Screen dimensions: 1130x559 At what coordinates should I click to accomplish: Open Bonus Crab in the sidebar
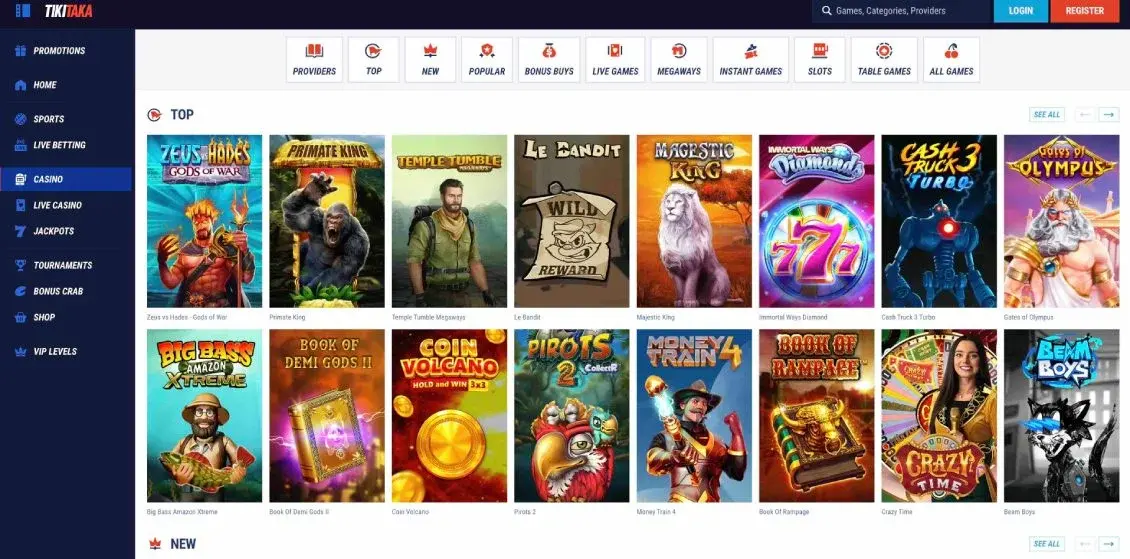click(x=58, y=292)
